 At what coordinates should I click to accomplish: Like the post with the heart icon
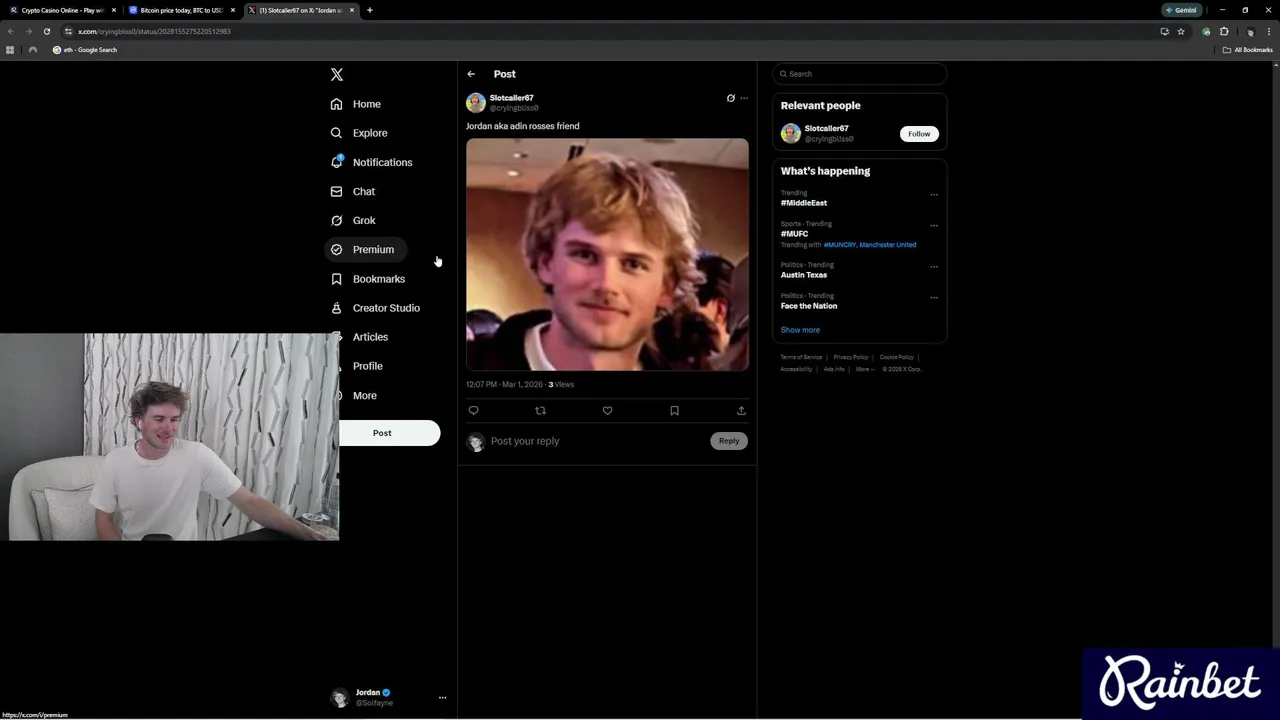pyautogui.click(x=607, y=411)
